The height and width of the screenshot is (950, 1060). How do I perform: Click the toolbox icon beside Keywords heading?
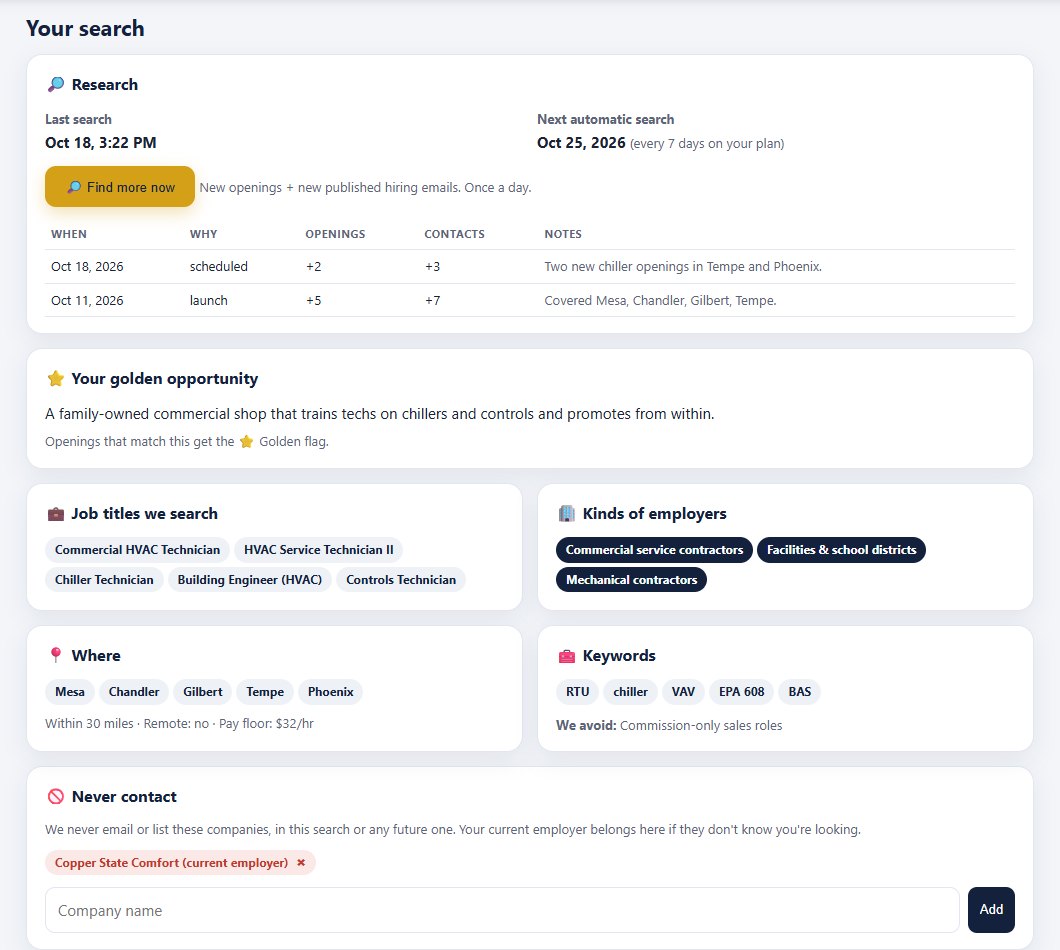(x=567, y=656)
